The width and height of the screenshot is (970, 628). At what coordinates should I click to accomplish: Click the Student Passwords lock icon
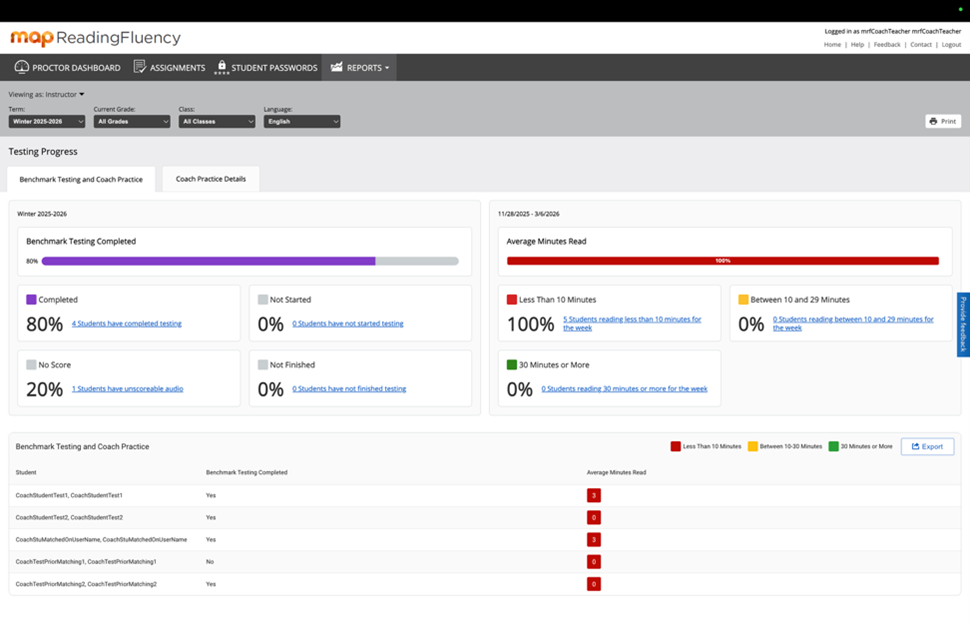point(222,67)
